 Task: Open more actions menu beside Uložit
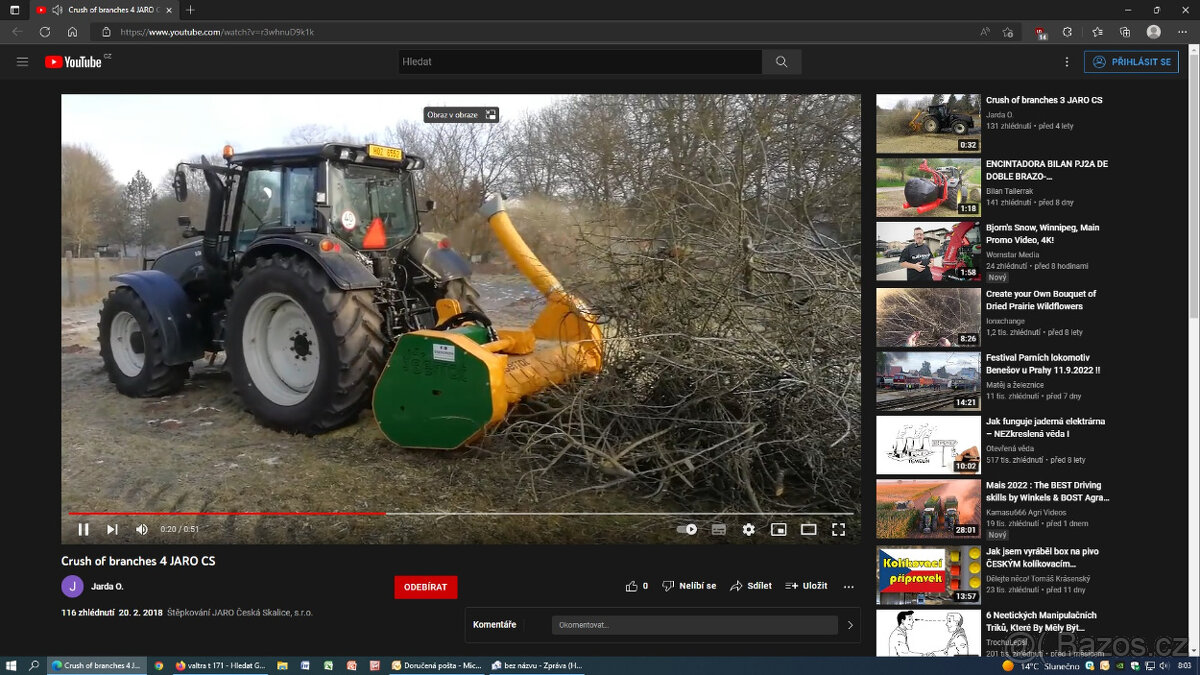[849, 587]
